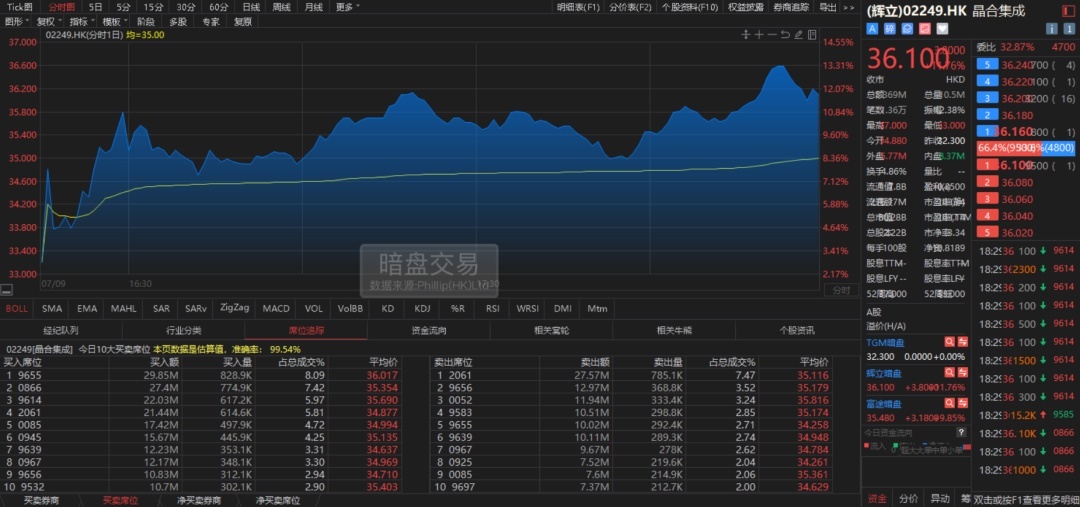Open the 指标 dropdown menu
Image resolution: width=1080 pixels, height=507 pixels.
pos(81,21)
